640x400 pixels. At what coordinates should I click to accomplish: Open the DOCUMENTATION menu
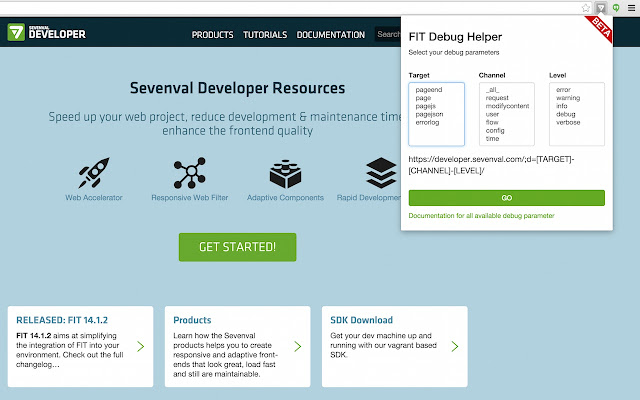331,35
